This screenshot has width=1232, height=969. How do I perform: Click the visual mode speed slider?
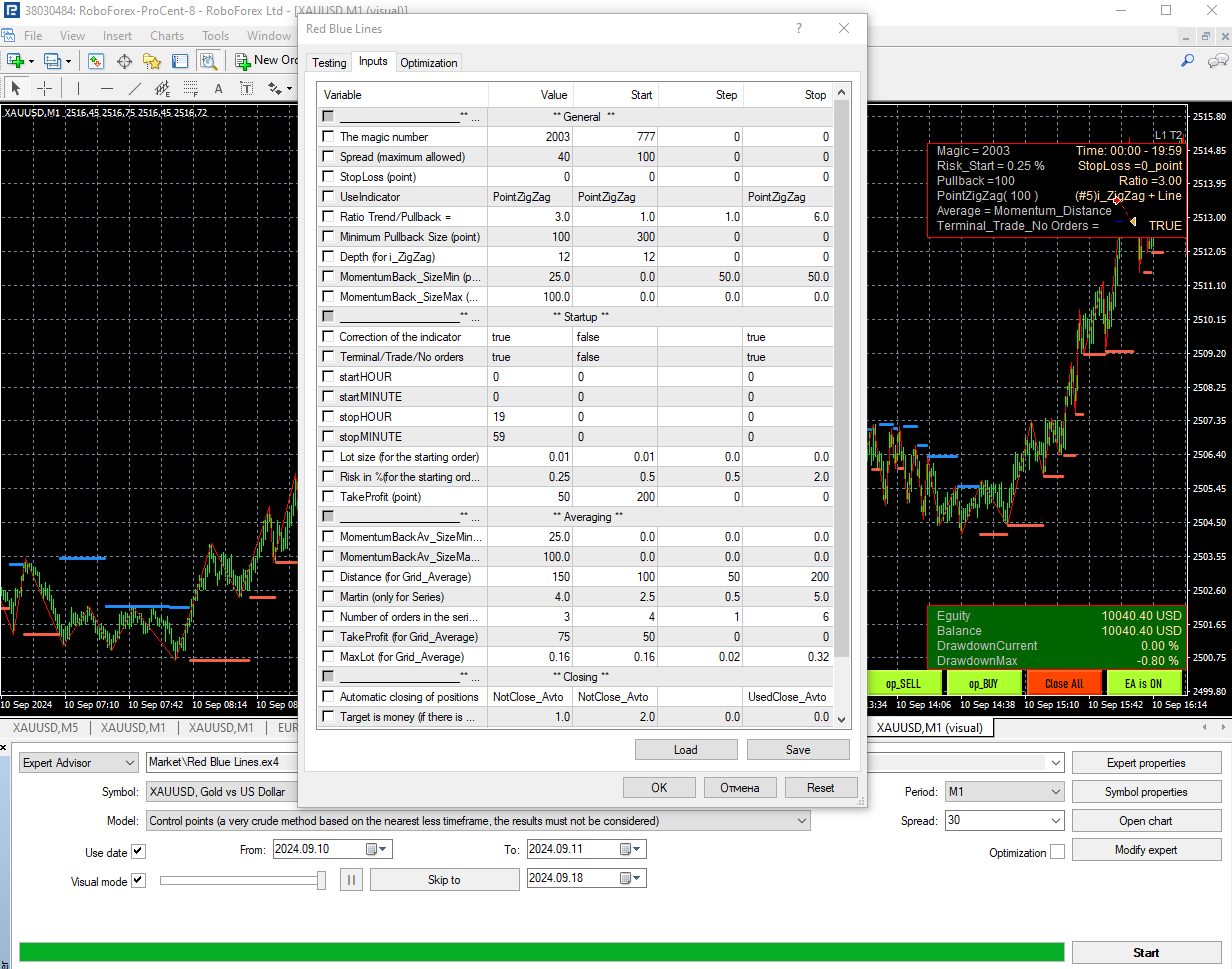point(242,880)
